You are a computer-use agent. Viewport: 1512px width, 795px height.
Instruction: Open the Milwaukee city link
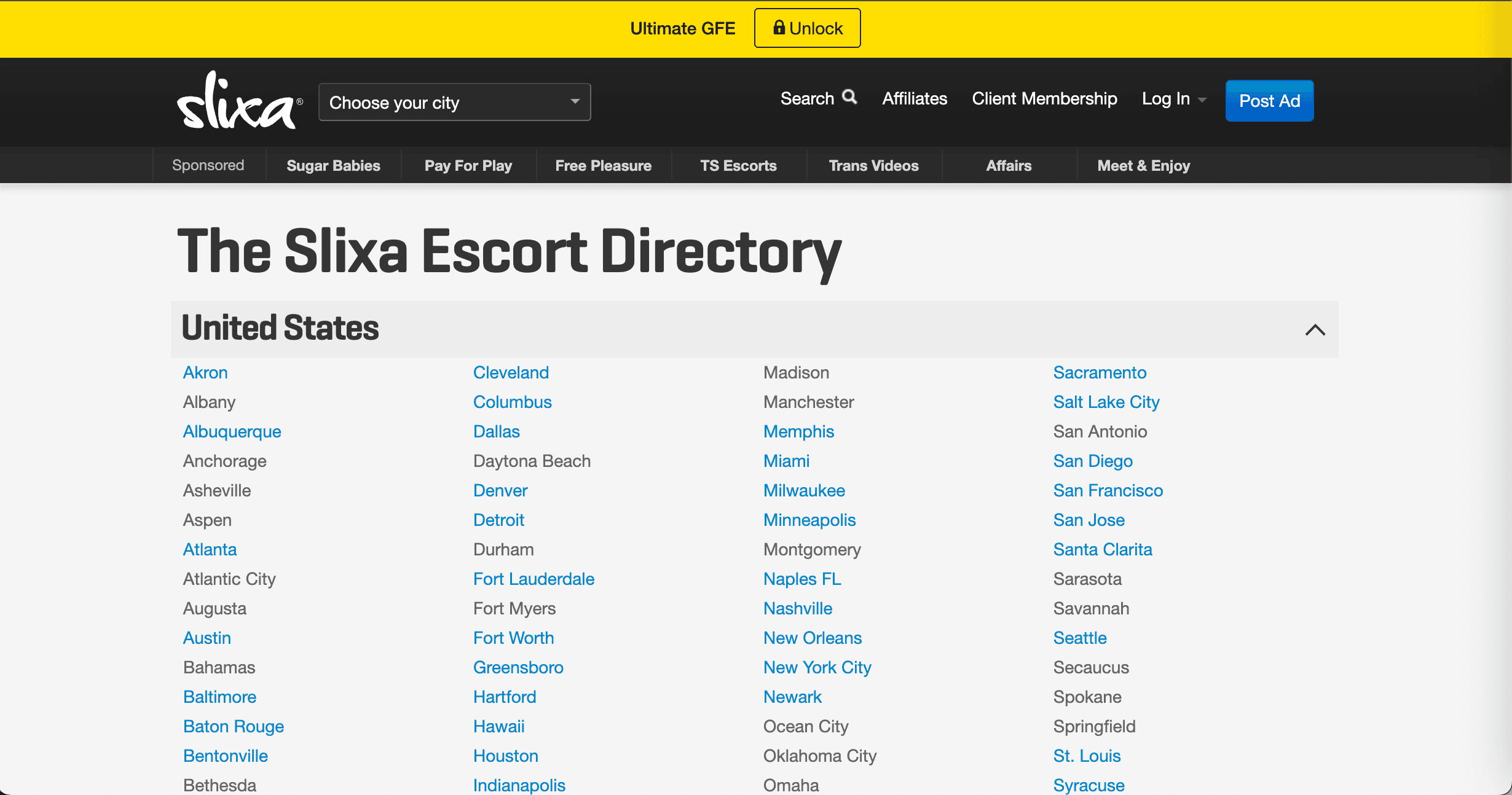click(x=805, y=490)
